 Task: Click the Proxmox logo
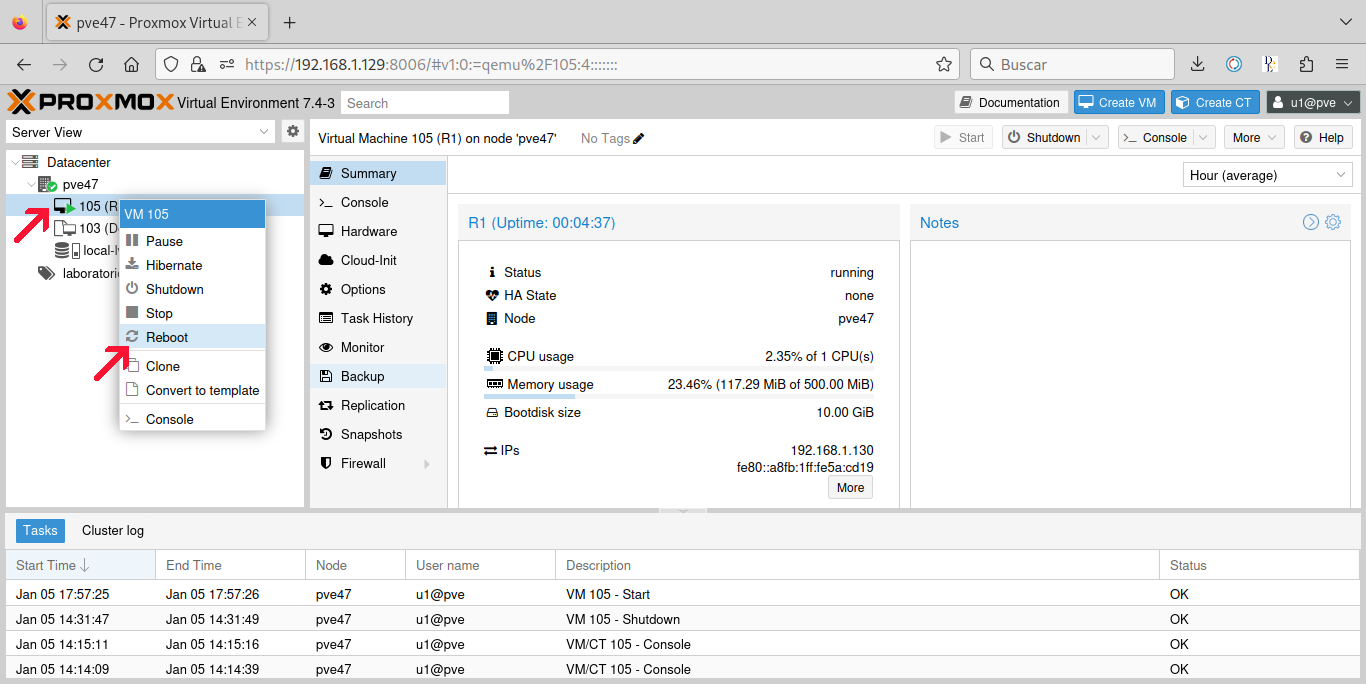click(90, 102)
